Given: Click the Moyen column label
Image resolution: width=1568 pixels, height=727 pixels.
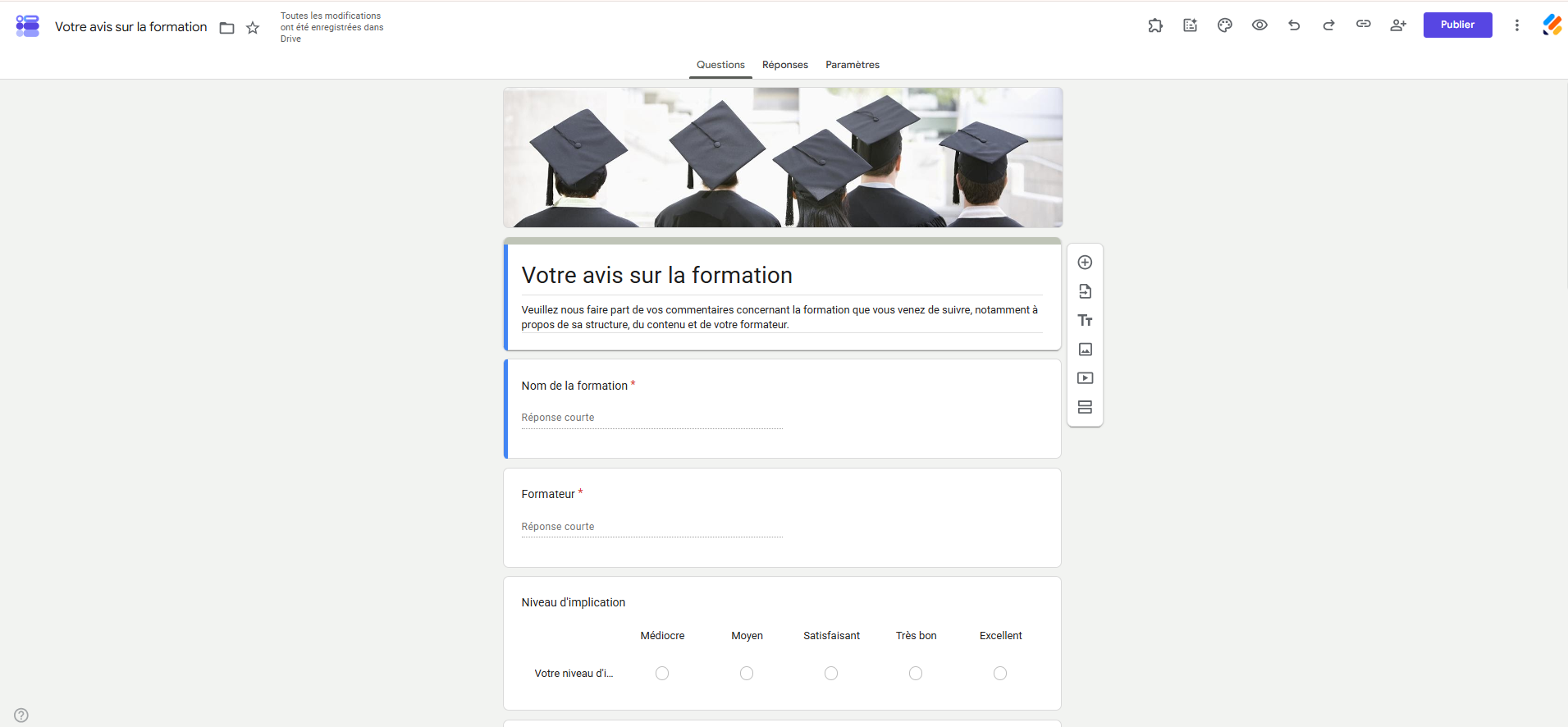Looking at the screenshot, I should 747,636.
